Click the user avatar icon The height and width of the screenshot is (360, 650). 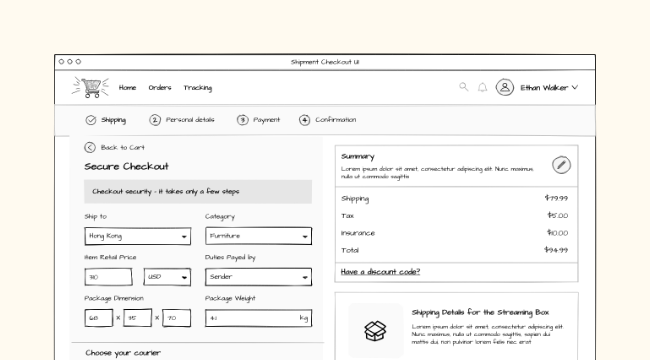tap(504, 88)
